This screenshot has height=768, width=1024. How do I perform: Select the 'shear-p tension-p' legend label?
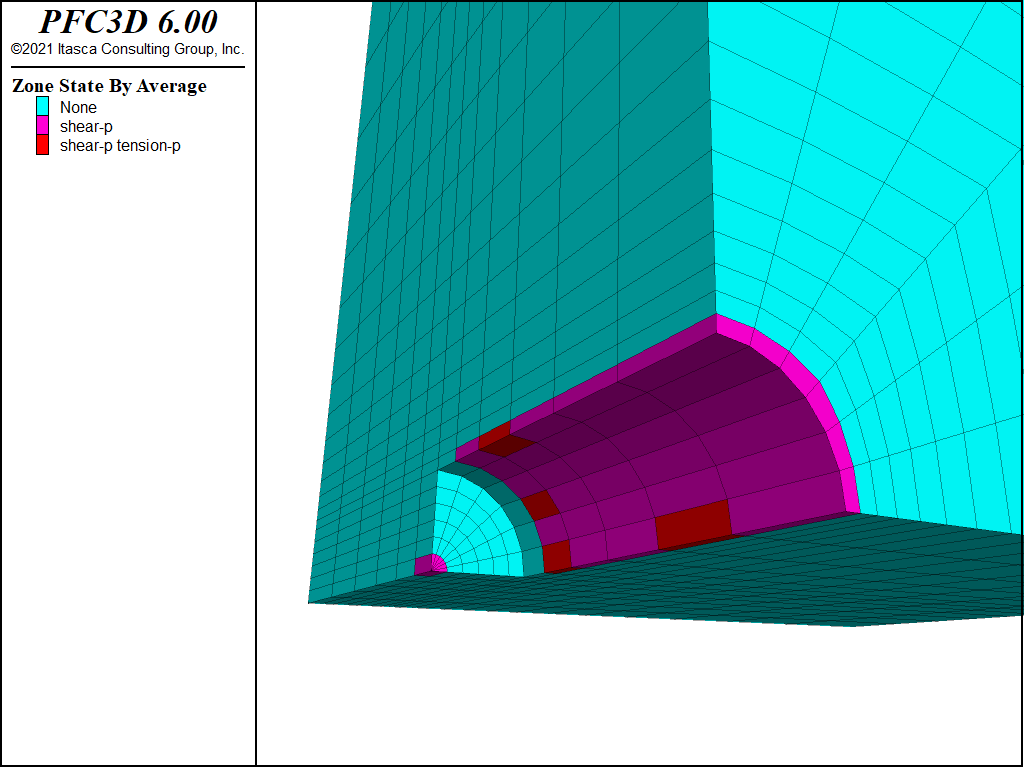[120, 146]
